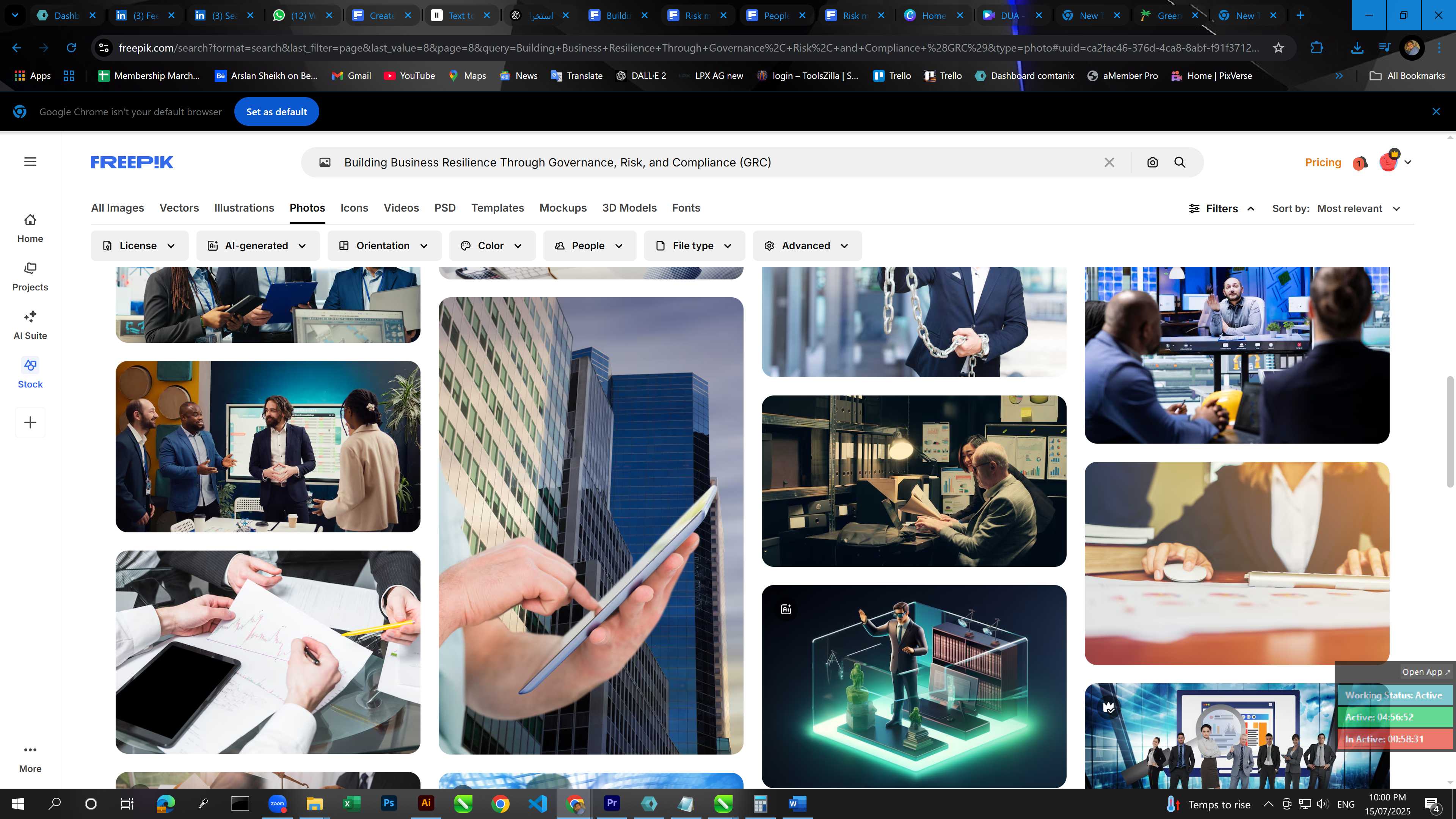Click the Chrome address bar URL

click(689, 48)
